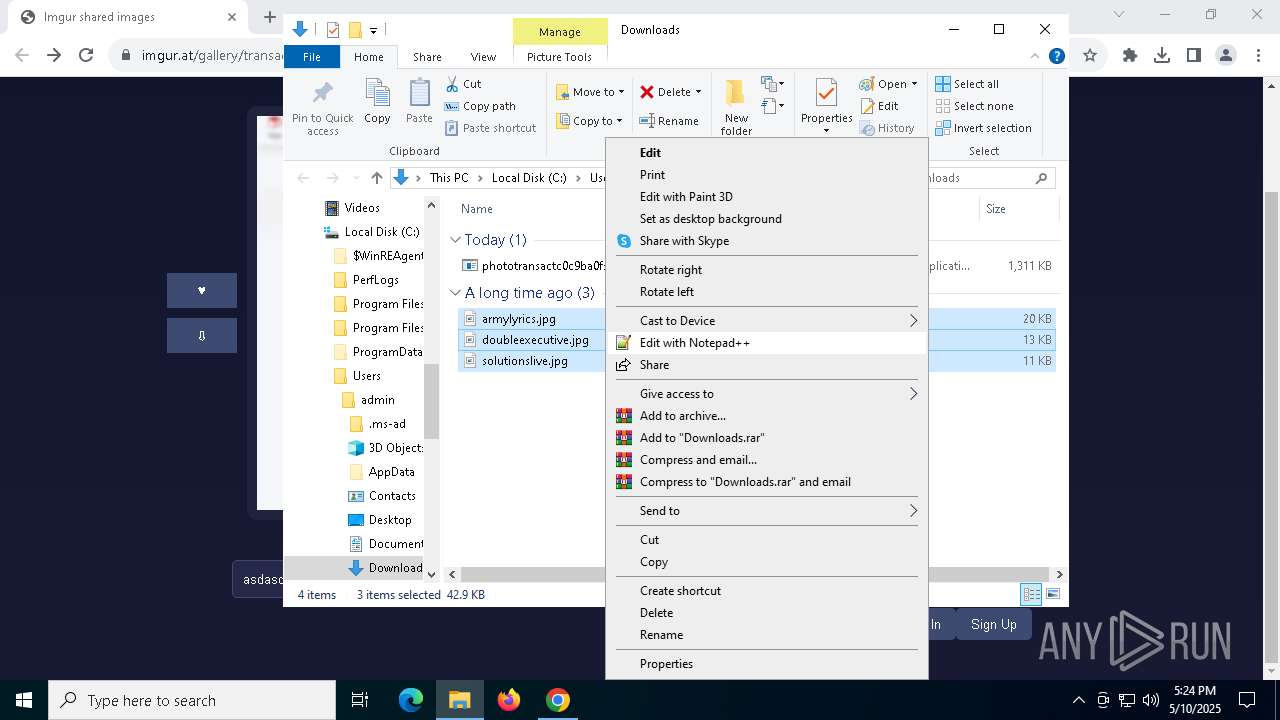Click History in the ribbon
The image size is (1280, 720).
coord(886,128)
